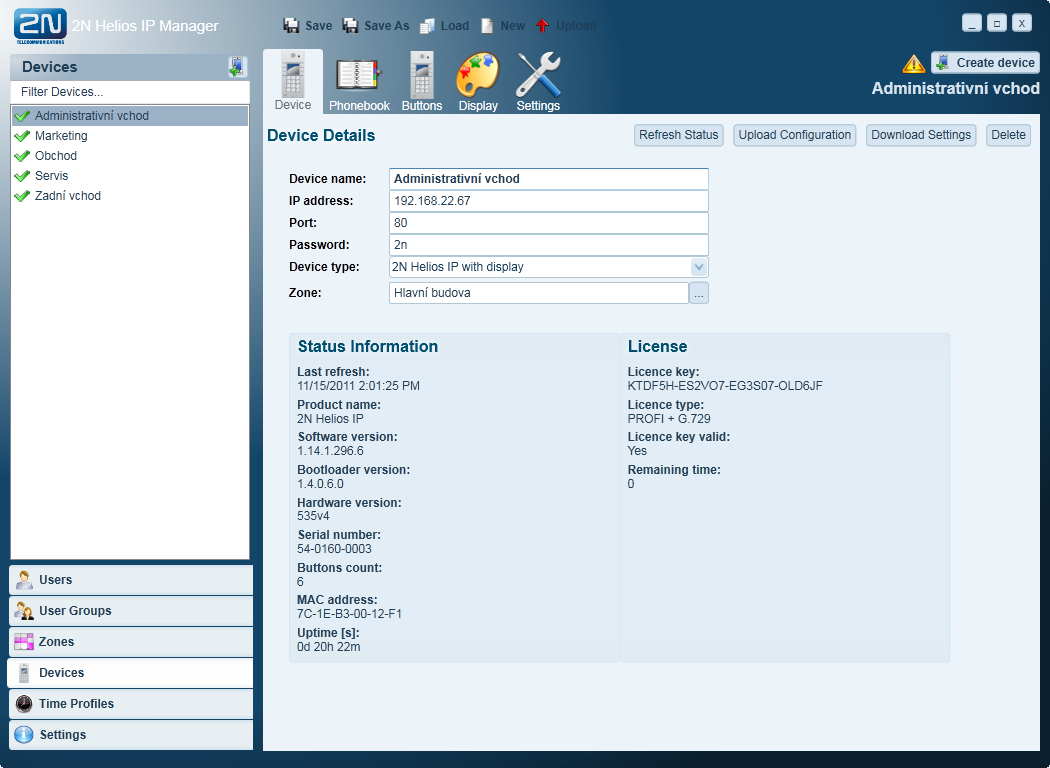Delete the selected device
Screen dimensions: 1050x768
(x=1008, y=135)
